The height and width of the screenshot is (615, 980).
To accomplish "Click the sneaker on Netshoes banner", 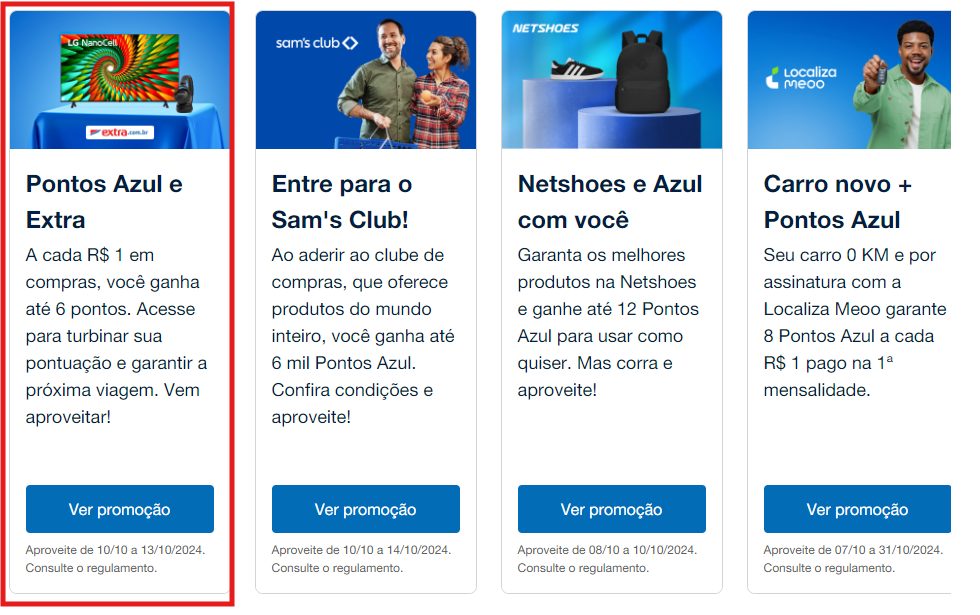I will (x=576, y=69).
